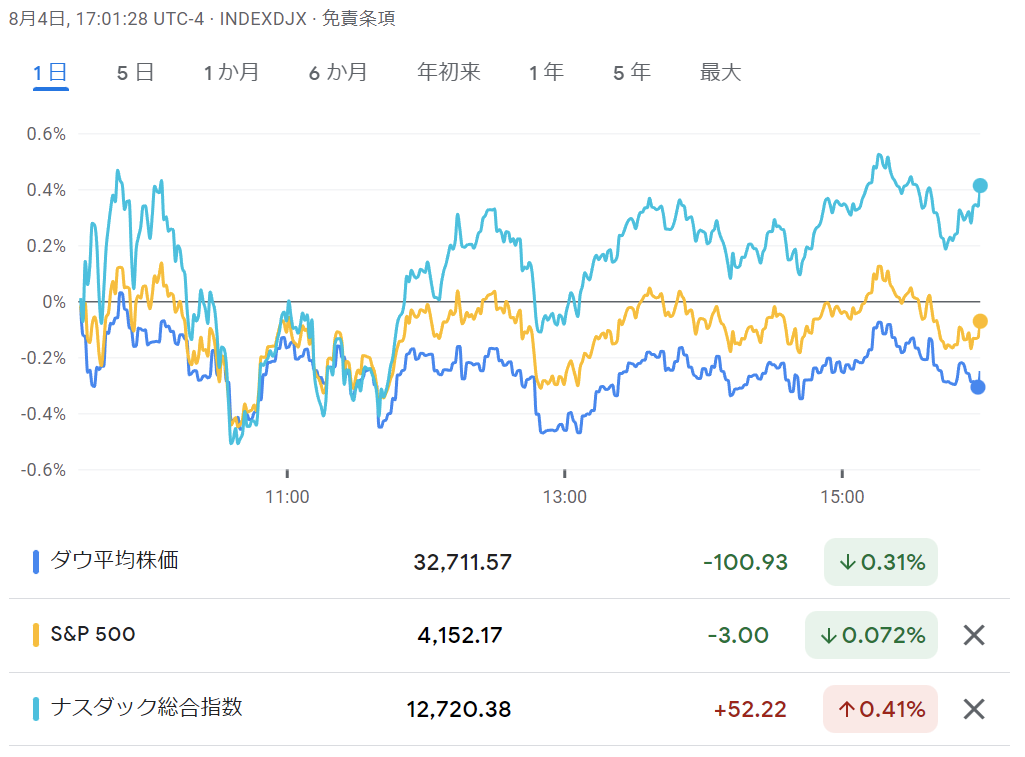This screenshot has height=757, width=1025.
Task: Click the 32,711.57 Dow price value
Action: click(463, 562)
